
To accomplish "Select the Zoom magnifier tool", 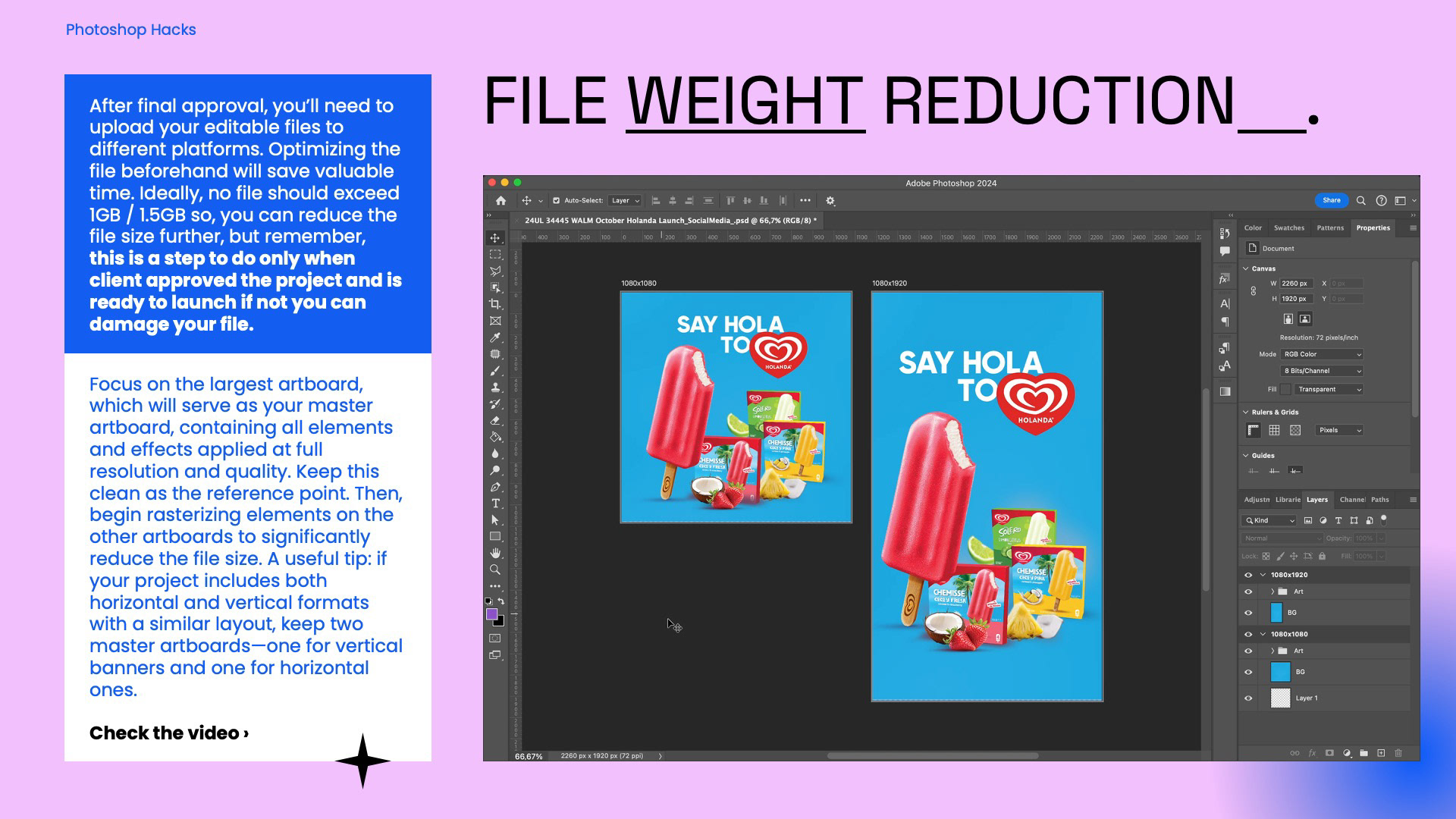I will pyautogui.click(x=495, y=570).
